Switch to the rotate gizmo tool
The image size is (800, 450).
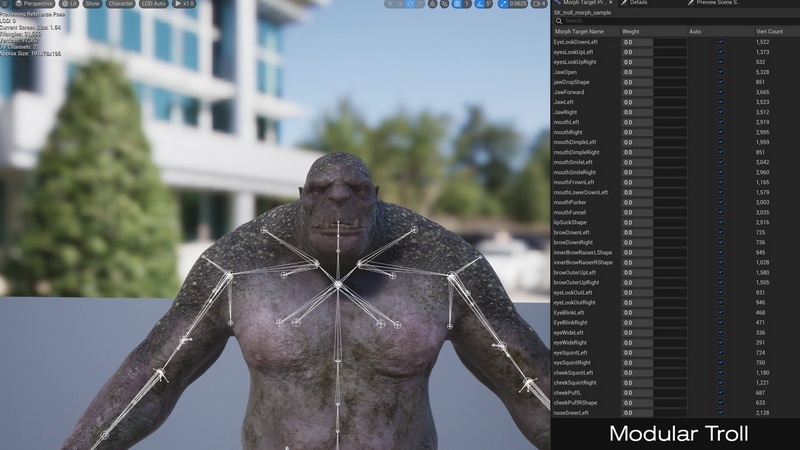pos(410,4)
